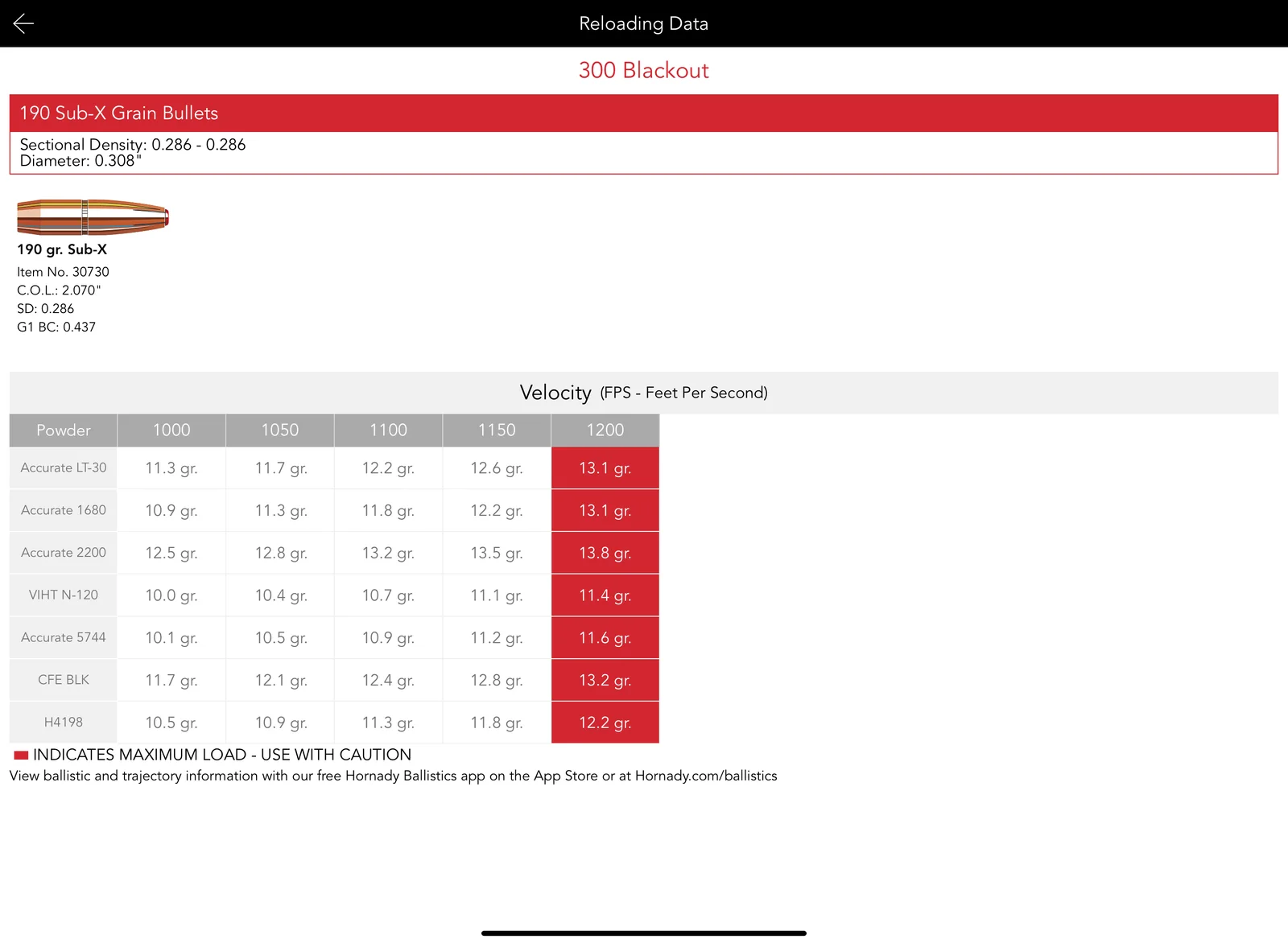This screenshot has height=943, width=1288.
Task: Select the 1000 velocity column header
Action: point(171,430)
